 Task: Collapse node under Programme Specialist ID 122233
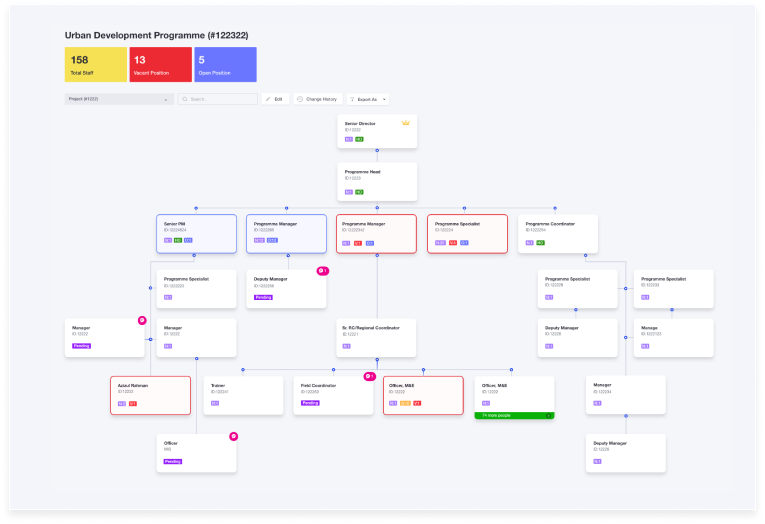[672, 309]
